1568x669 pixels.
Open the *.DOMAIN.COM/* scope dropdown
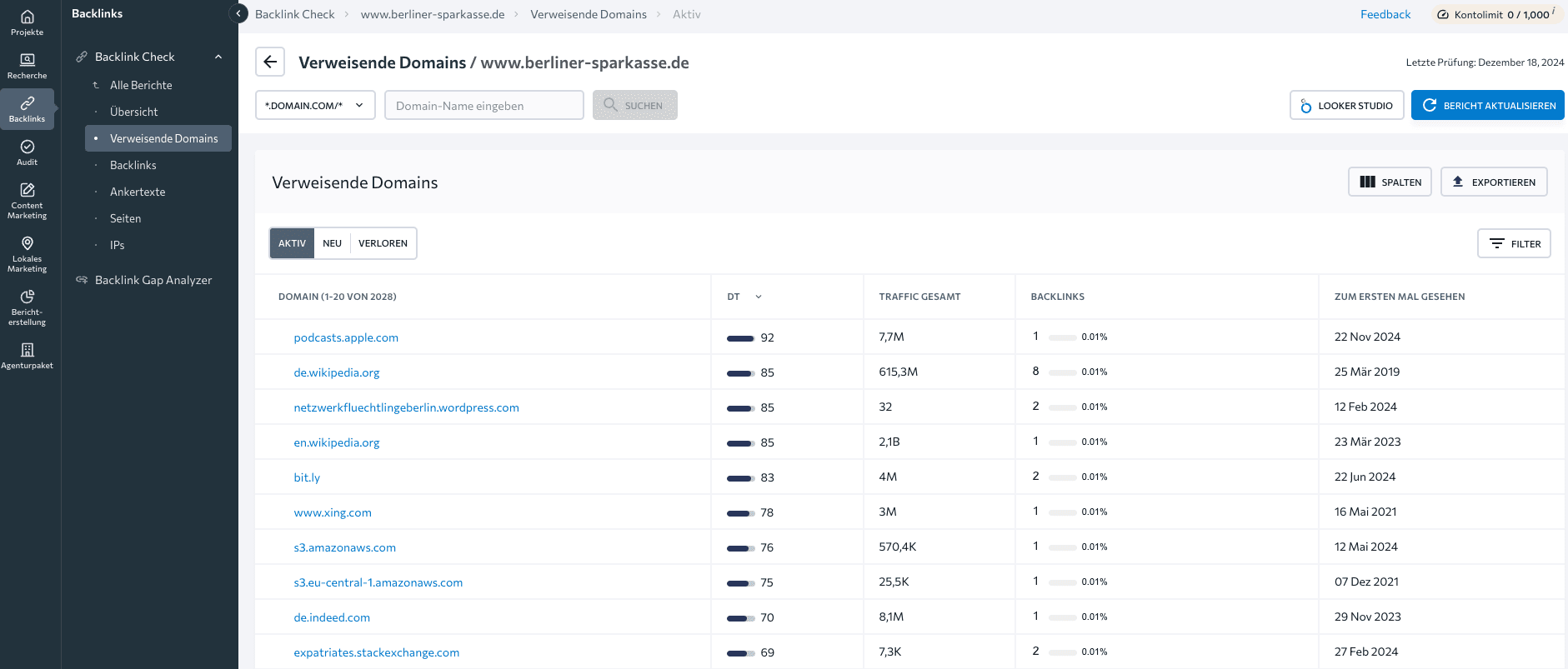click(315, 105)
